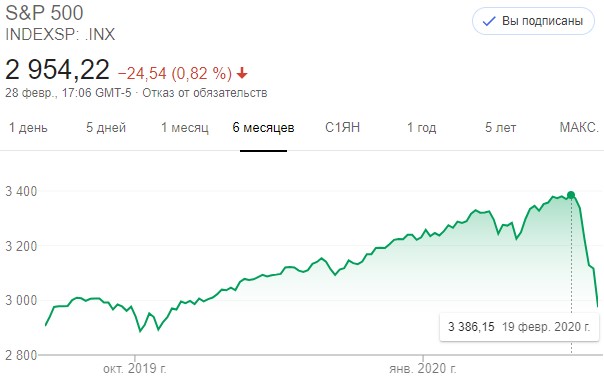Click the 'окт. 2019 г.' axis label
Screen dimensions: 604x377
pyautogui.click(x=135, y=369)
